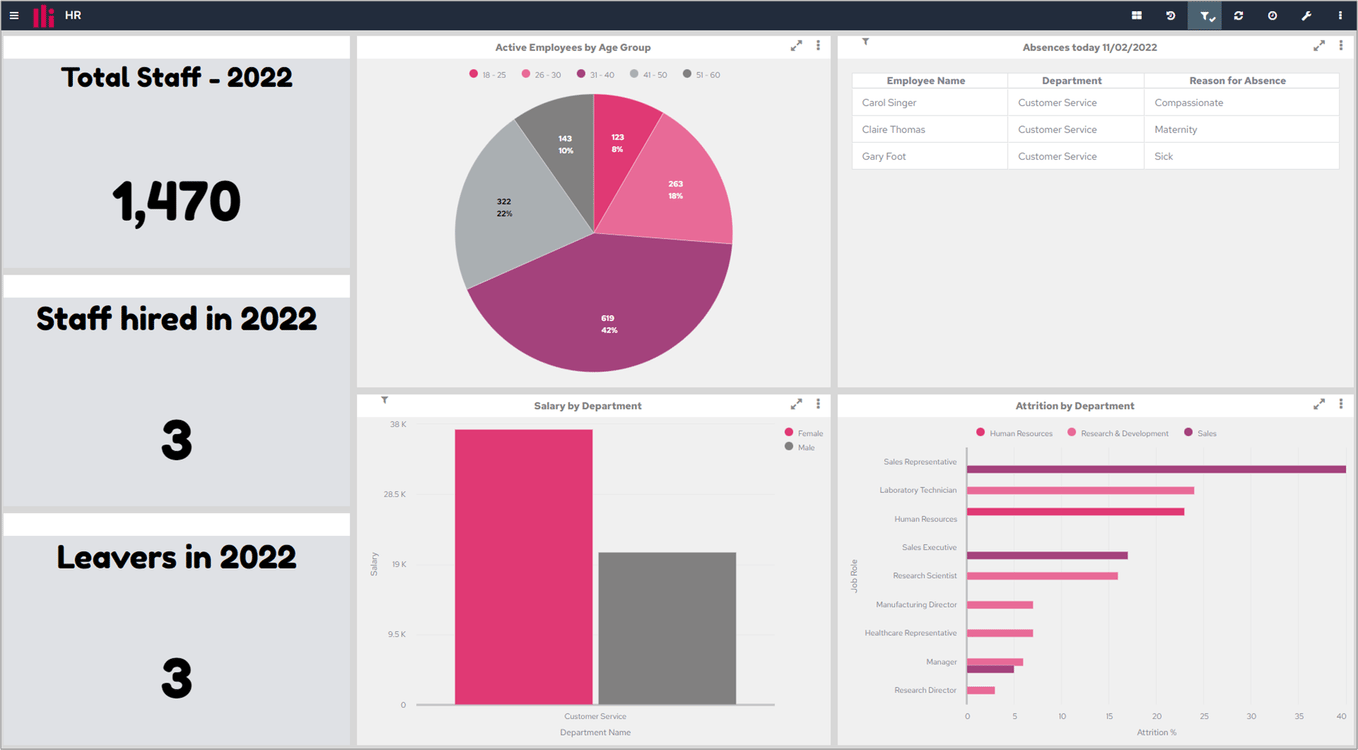Click the gray Male salary bar
The image size is (1358, 750).
point(667,628)
